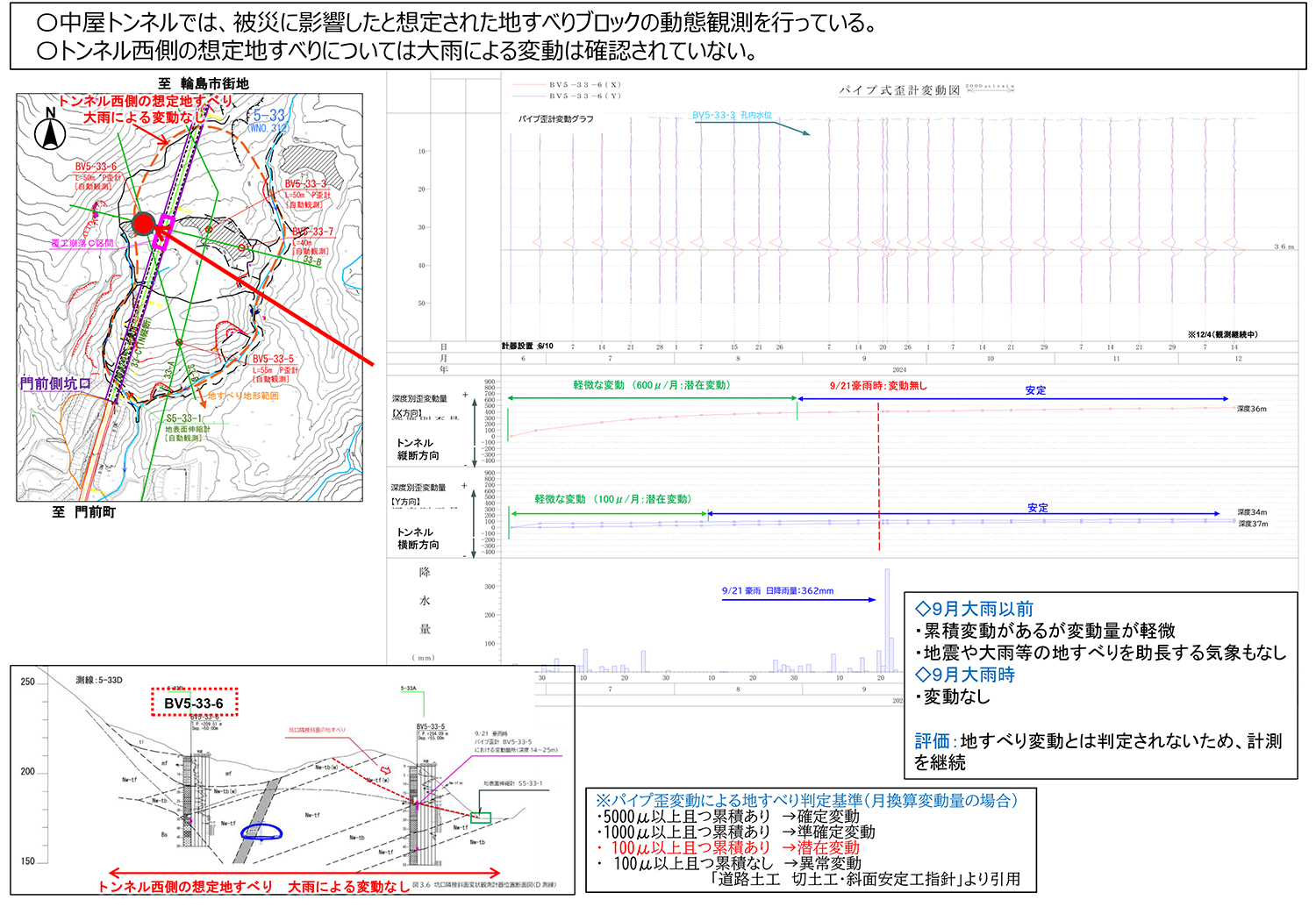Click the '150' elevation label in cross-section
Image resolution: width=1316 pixels, height=907 pixels.
coord(28,861)
